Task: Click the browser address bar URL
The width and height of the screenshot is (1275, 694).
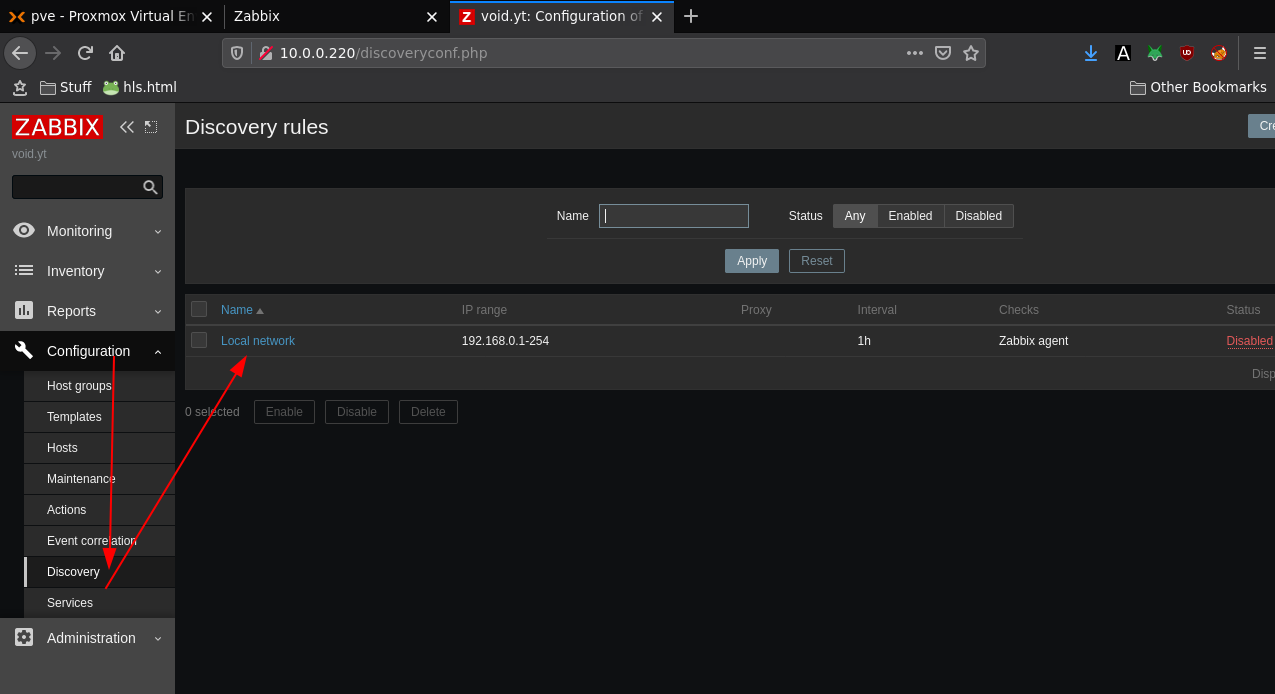Action: coord(383,53)
